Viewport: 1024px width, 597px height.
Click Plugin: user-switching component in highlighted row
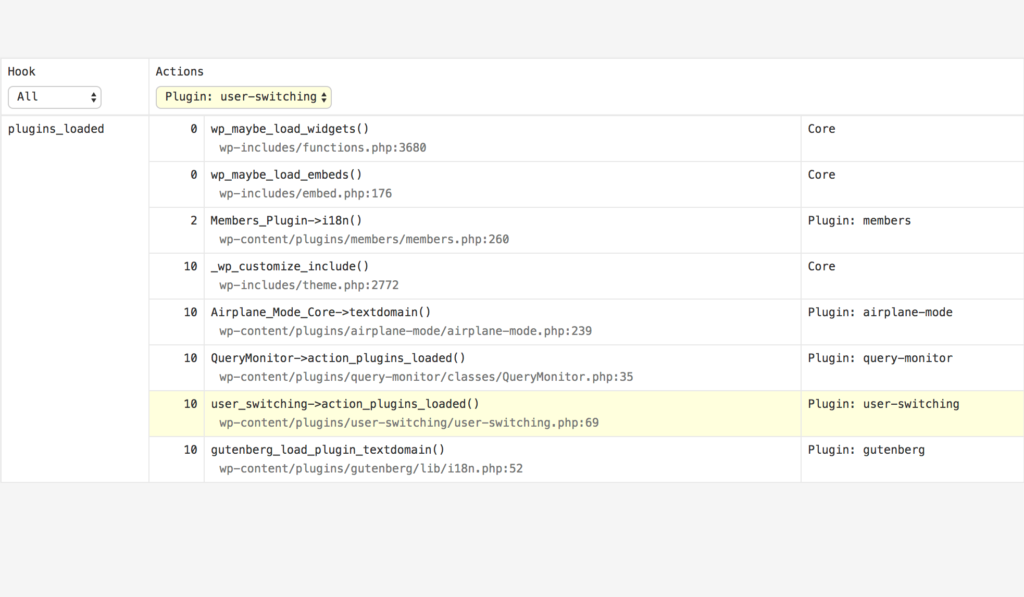coord(884,404)
